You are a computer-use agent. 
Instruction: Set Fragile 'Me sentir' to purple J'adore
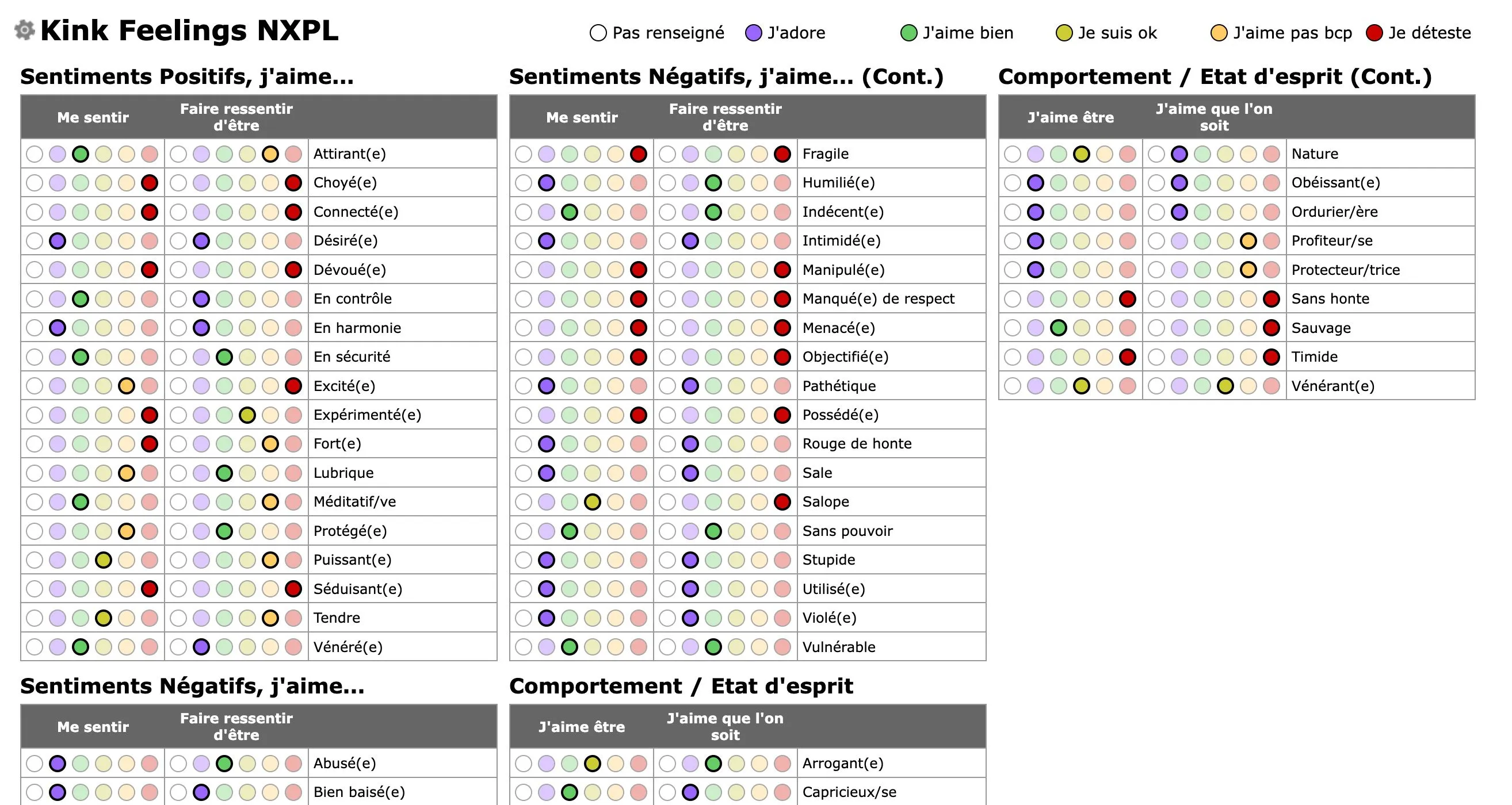pos(547,154)
